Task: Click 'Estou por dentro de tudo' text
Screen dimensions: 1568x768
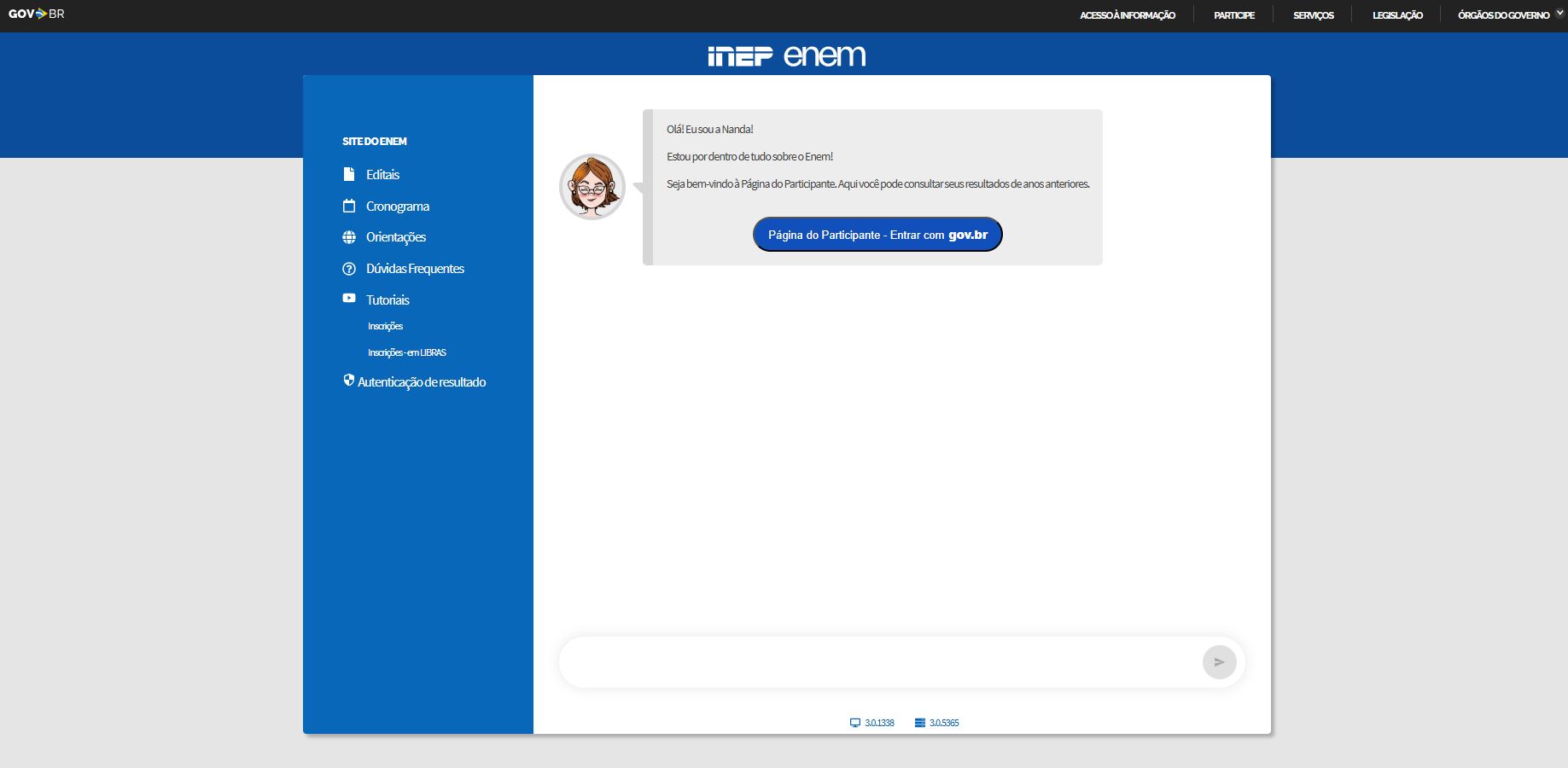Action: pos(749,156)
